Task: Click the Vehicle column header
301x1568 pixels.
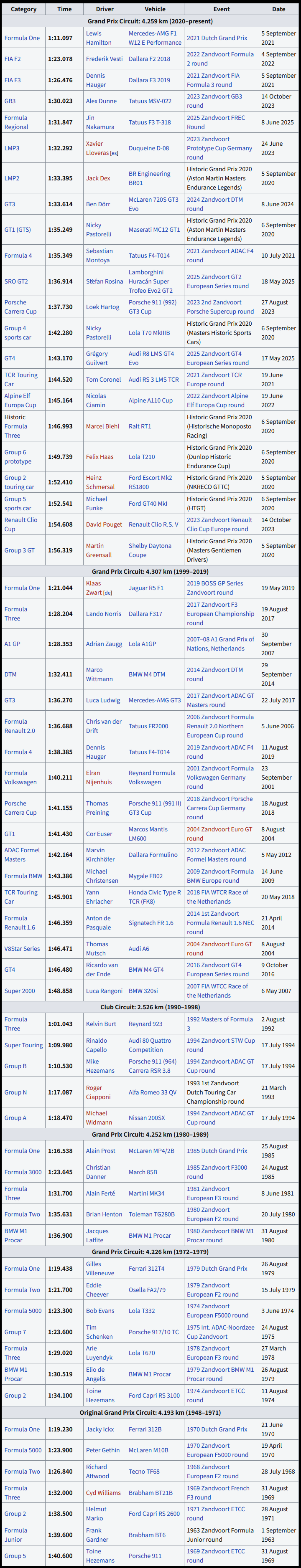Action: (155, 9)
